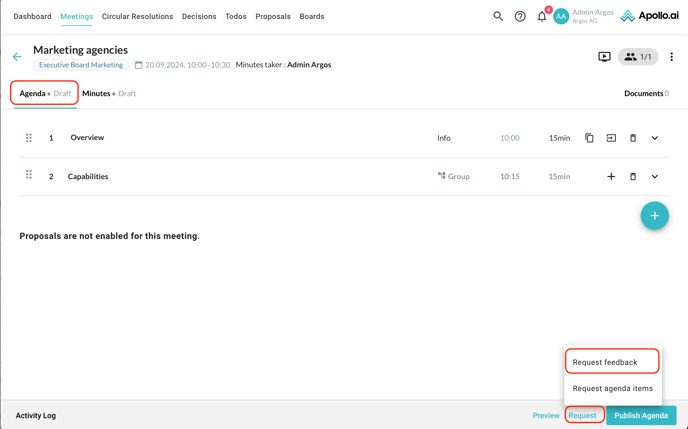
Task: Choose Request agenda items option
Action: pos(612,388)
